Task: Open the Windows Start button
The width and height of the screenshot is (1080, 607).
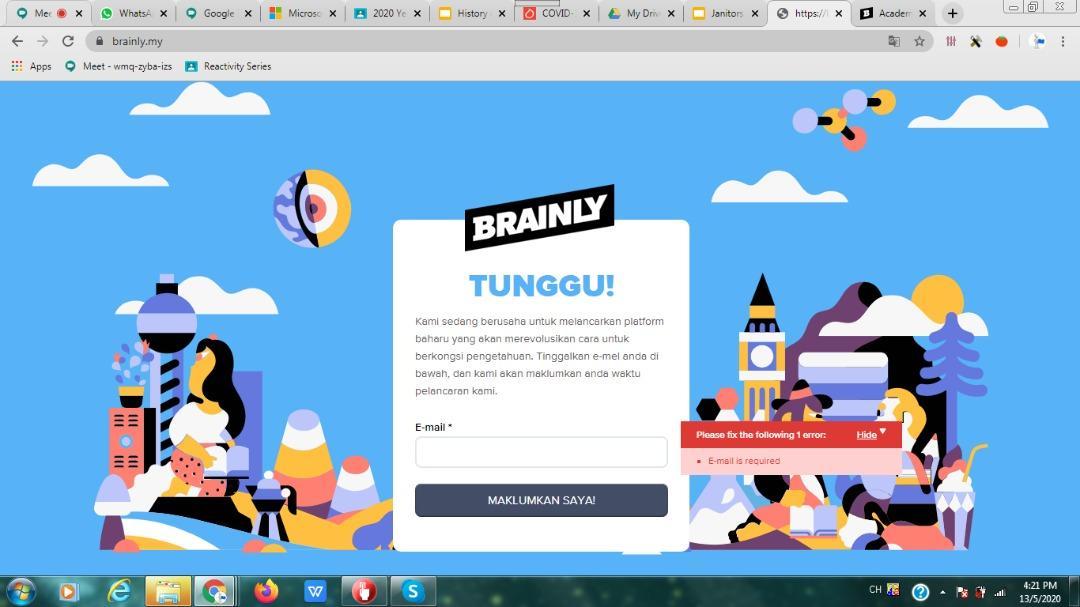Action: click(x=20, y=591)
